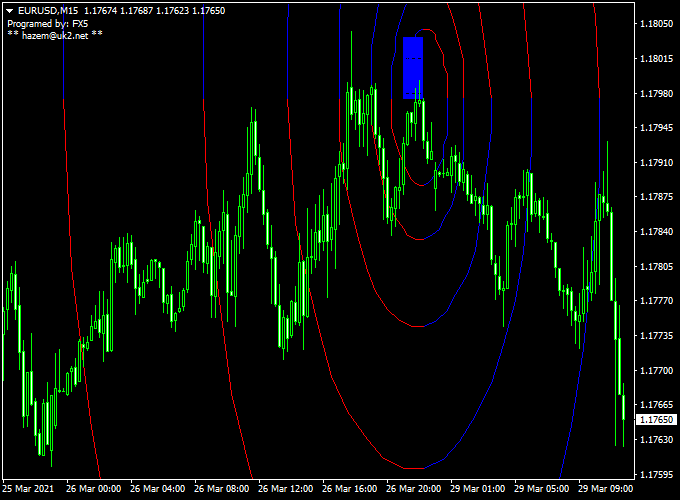Click price level 1.17910 on the scale
680x500 pixels.
click(657, 163)
